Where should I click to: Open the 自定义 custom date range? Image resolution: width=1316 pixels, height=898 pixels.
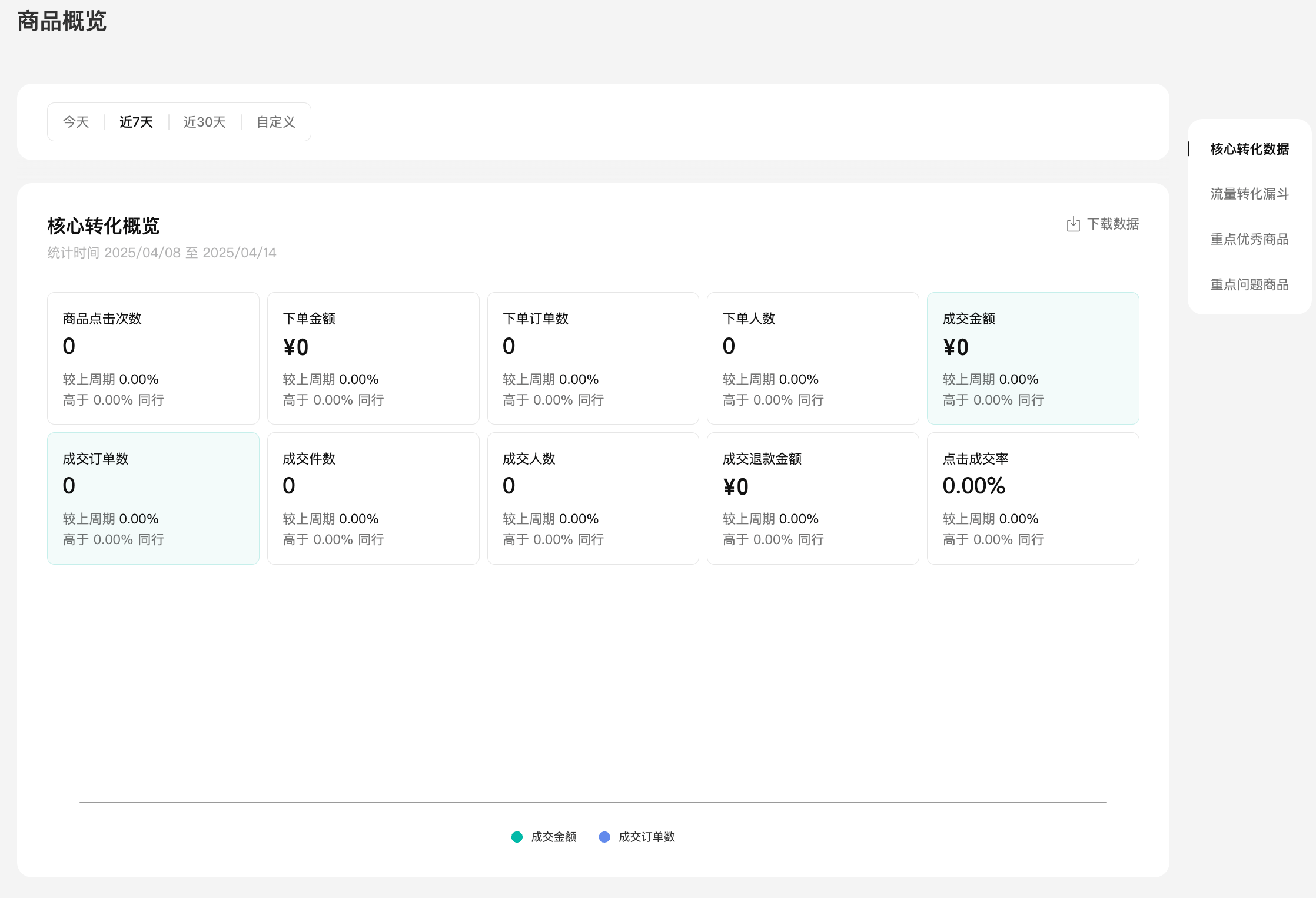(x=275, y=122)
